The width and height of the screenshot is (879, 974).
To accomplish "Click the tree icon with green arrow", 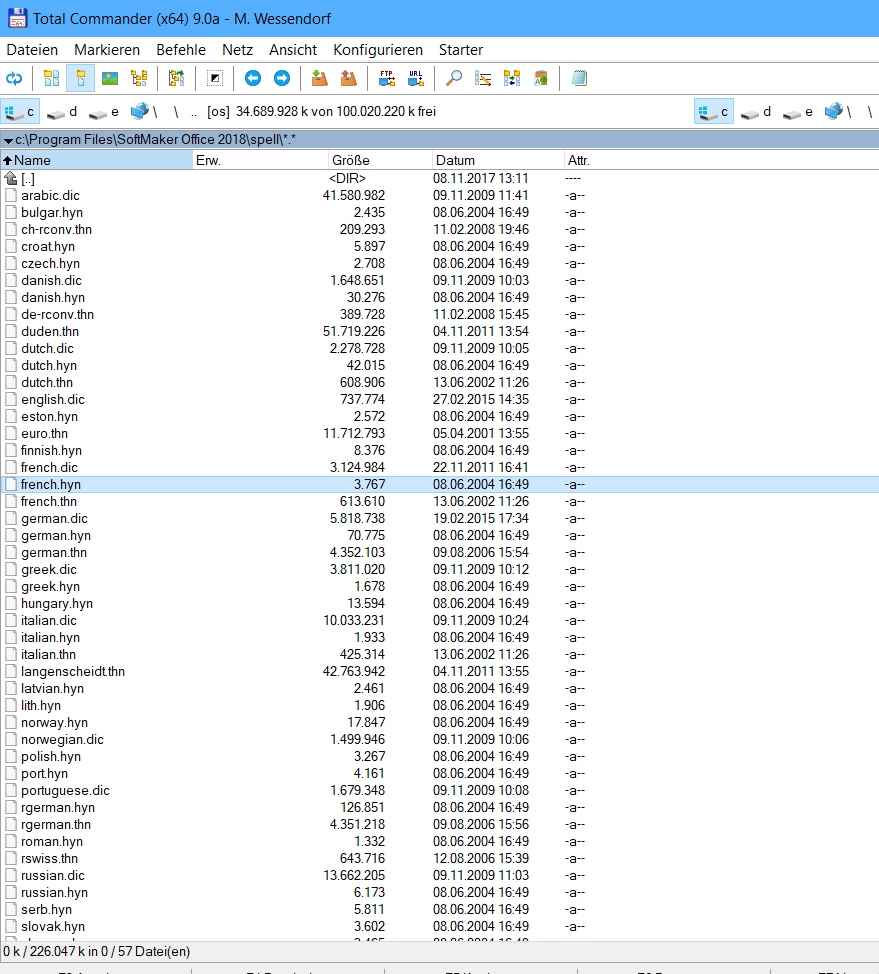I will pos(176,78).
